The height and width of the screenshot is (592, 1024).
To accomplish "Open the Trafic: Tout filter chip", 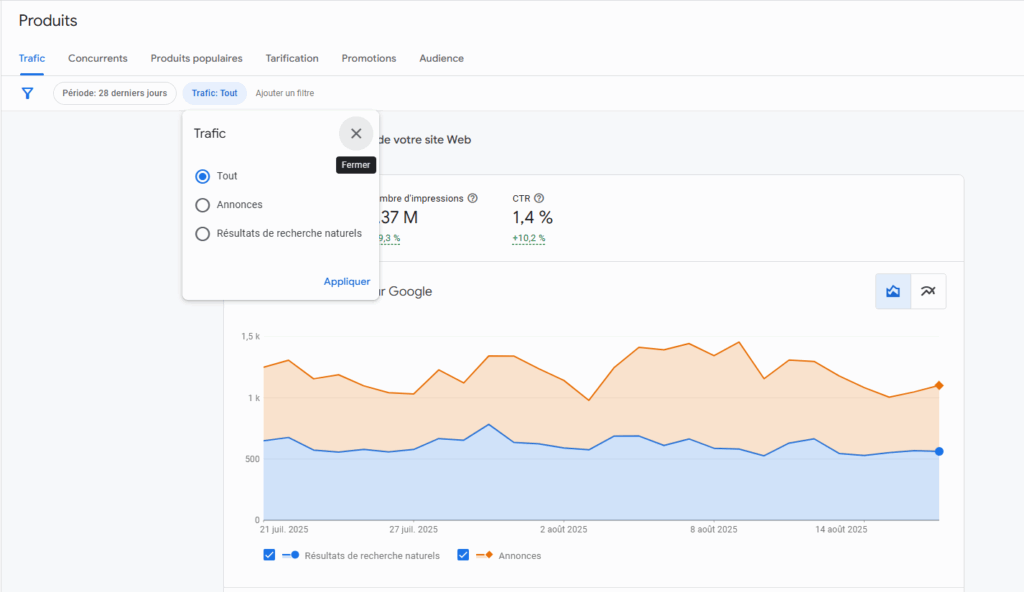I will (x=214, y=93).
